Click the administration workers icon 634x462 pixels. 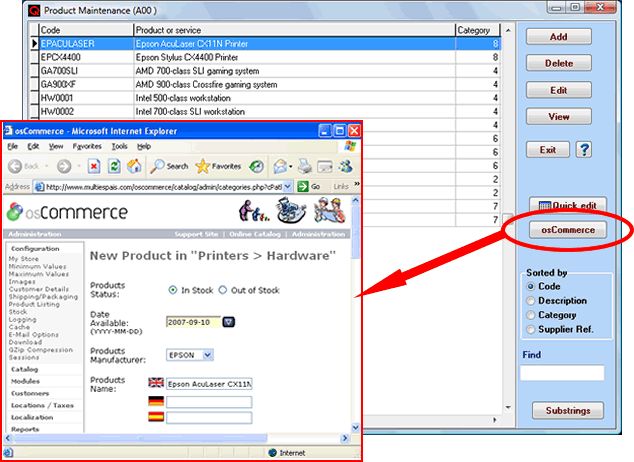(330, 210)
